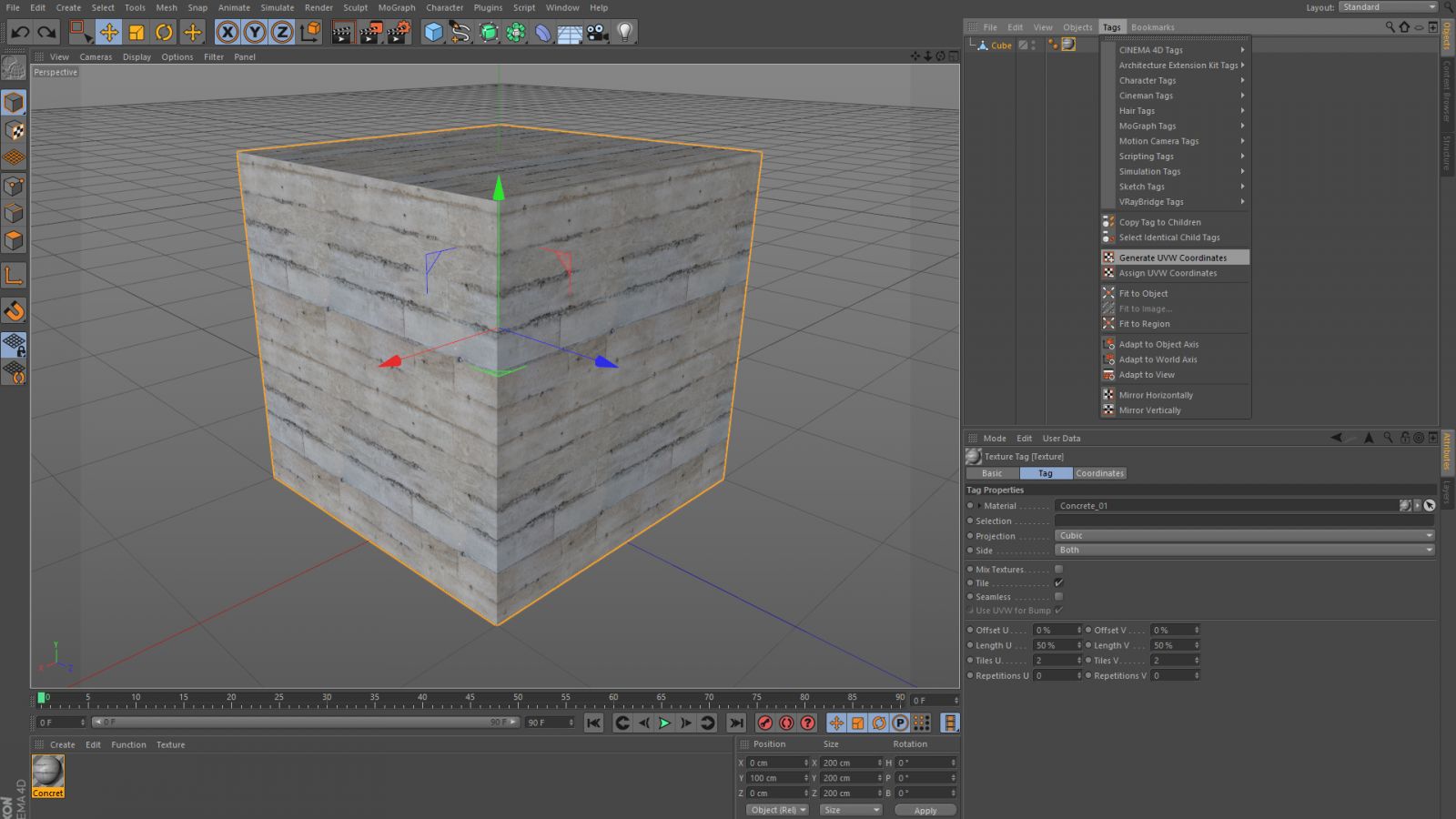Select the Concrete material thumbnail
Image resolution: width=1456 pixels, height=819 pixels.
pyautogui.click(x=48, y=772)
